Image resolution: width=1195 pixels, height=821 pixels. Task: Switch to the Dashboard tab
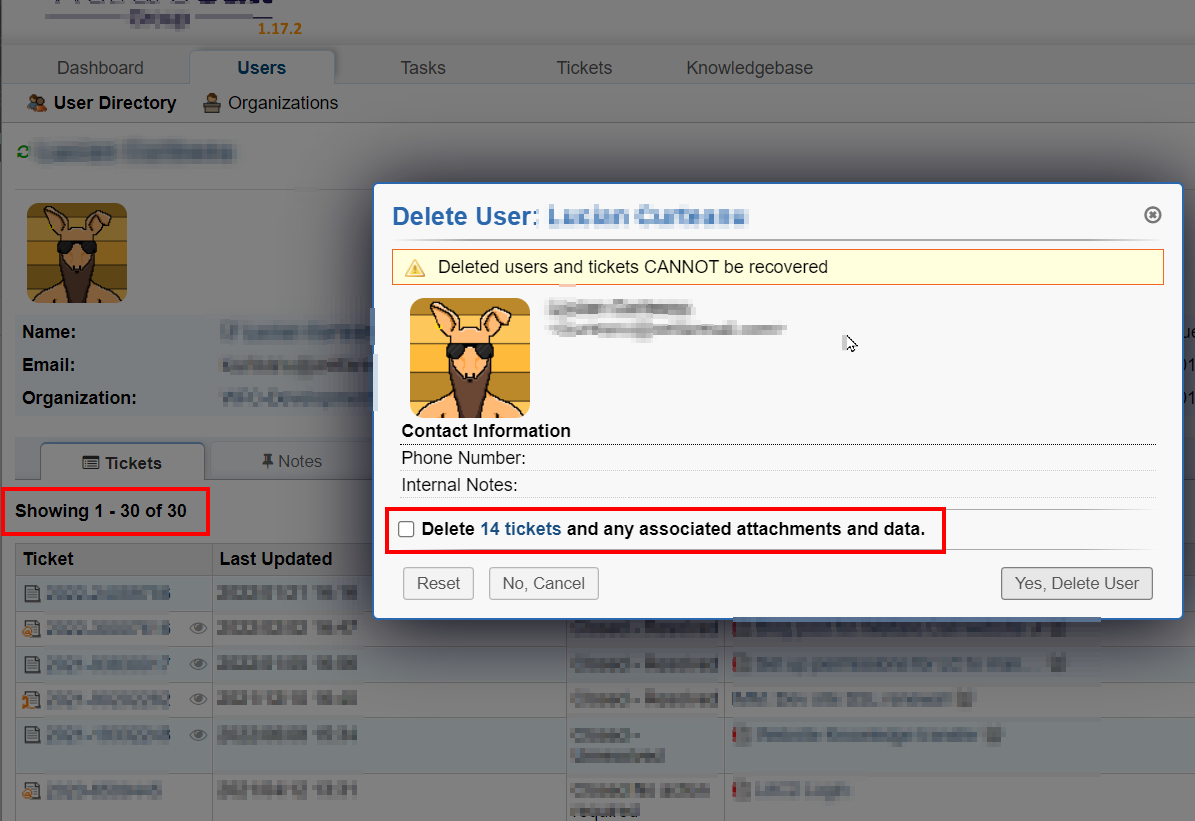pyautogui.click(x=100, y=68)
